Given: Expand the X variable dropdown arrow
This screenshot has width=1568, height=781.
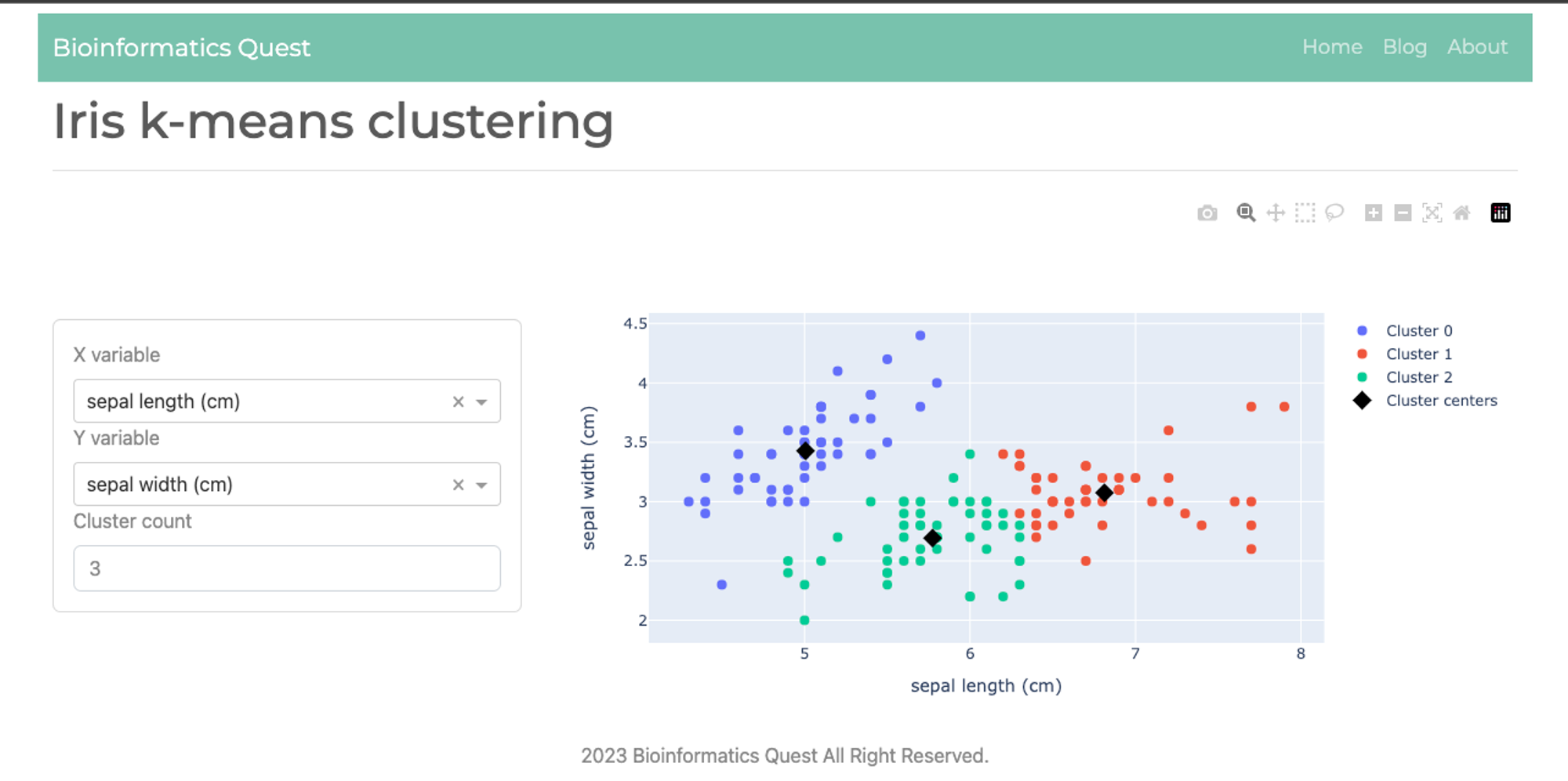Looking at the screenshot, I should (x=481, y=402).
